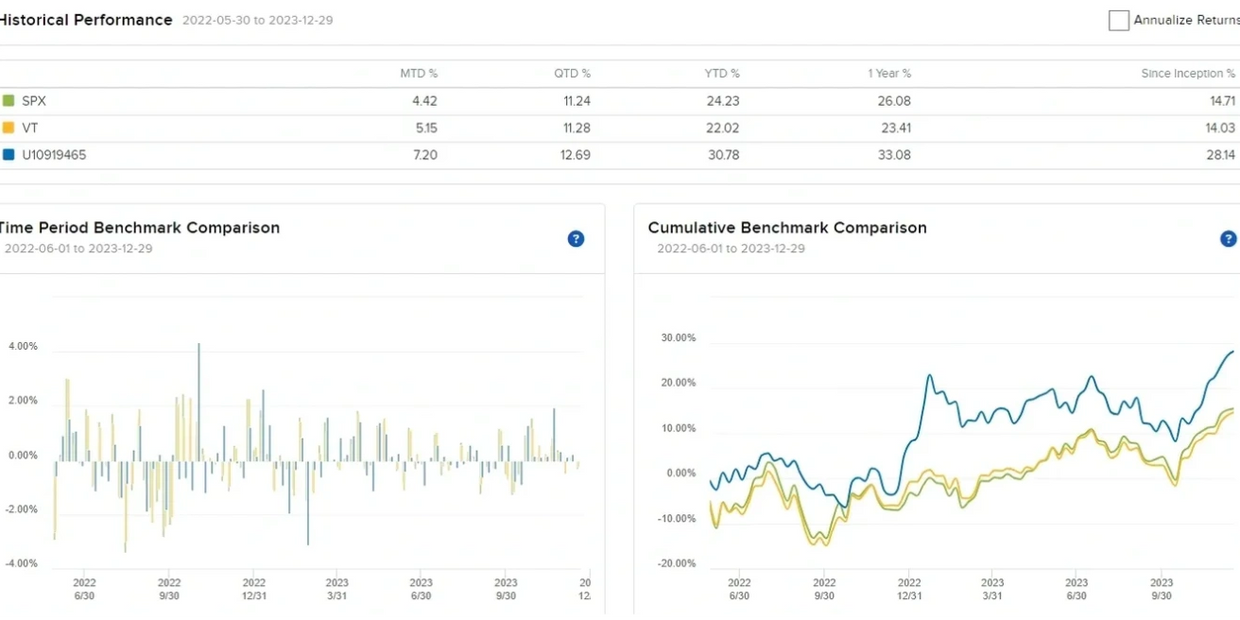This screenshot has width=1240, height=620.
Task: Sort by the QTD % column header
Action: (x=572, y=74)
